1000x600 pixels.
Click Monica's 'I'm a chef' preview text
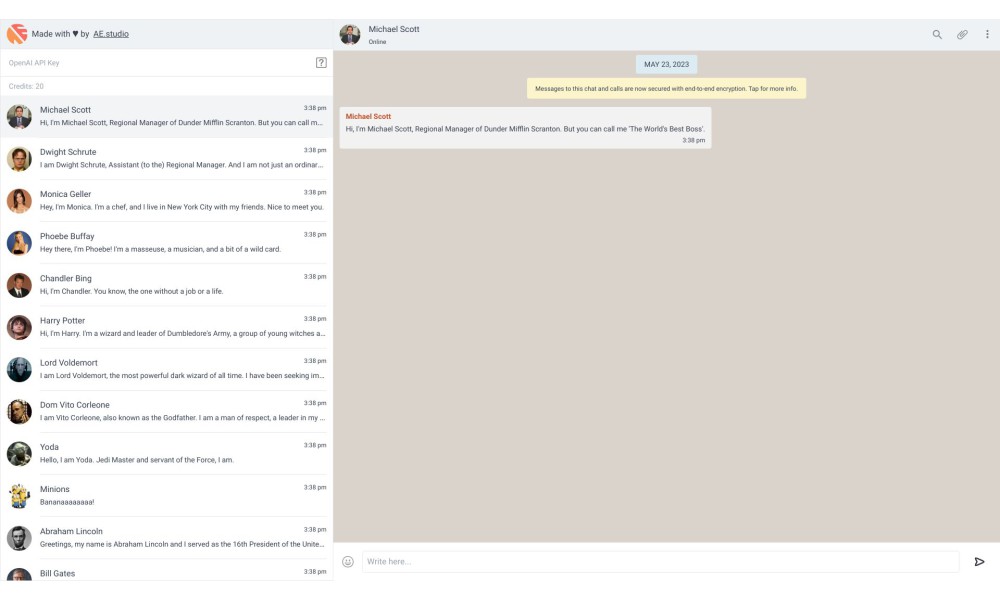[x=182, y=207]
